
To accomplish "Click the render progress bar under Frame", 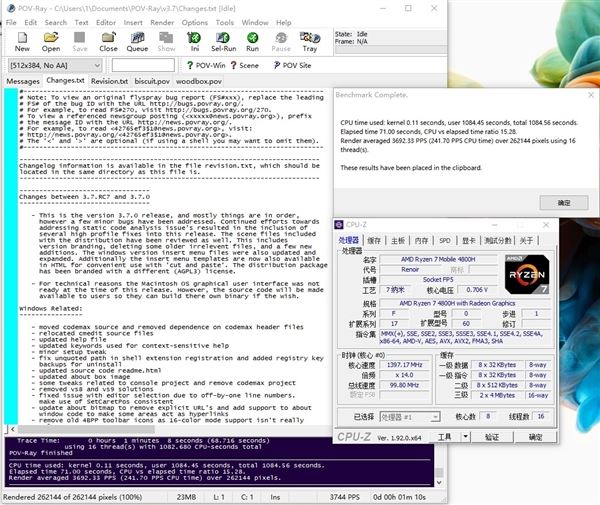I will click(x=390, y=50).
